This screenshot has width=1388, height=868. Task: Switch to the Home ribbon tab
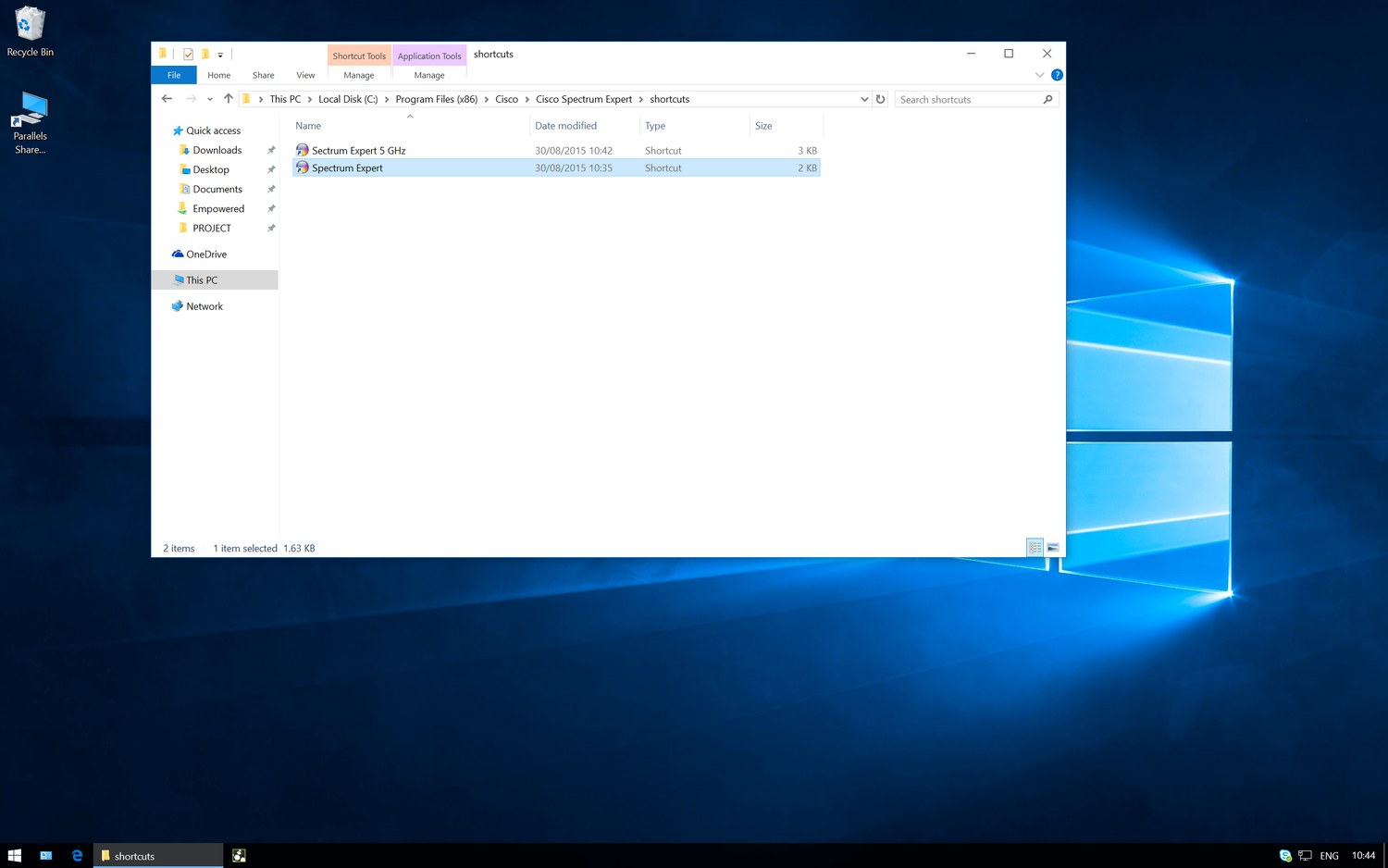(x=219, y=75)
